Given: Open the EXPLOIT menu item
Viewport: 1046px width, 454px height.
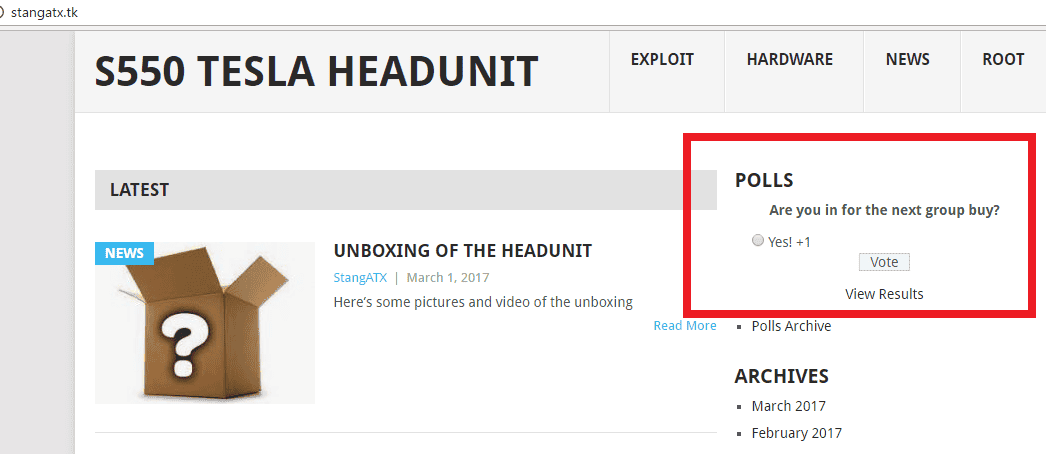Looking at the screenshot, I should pyautogui.click(x=662, y=60).
